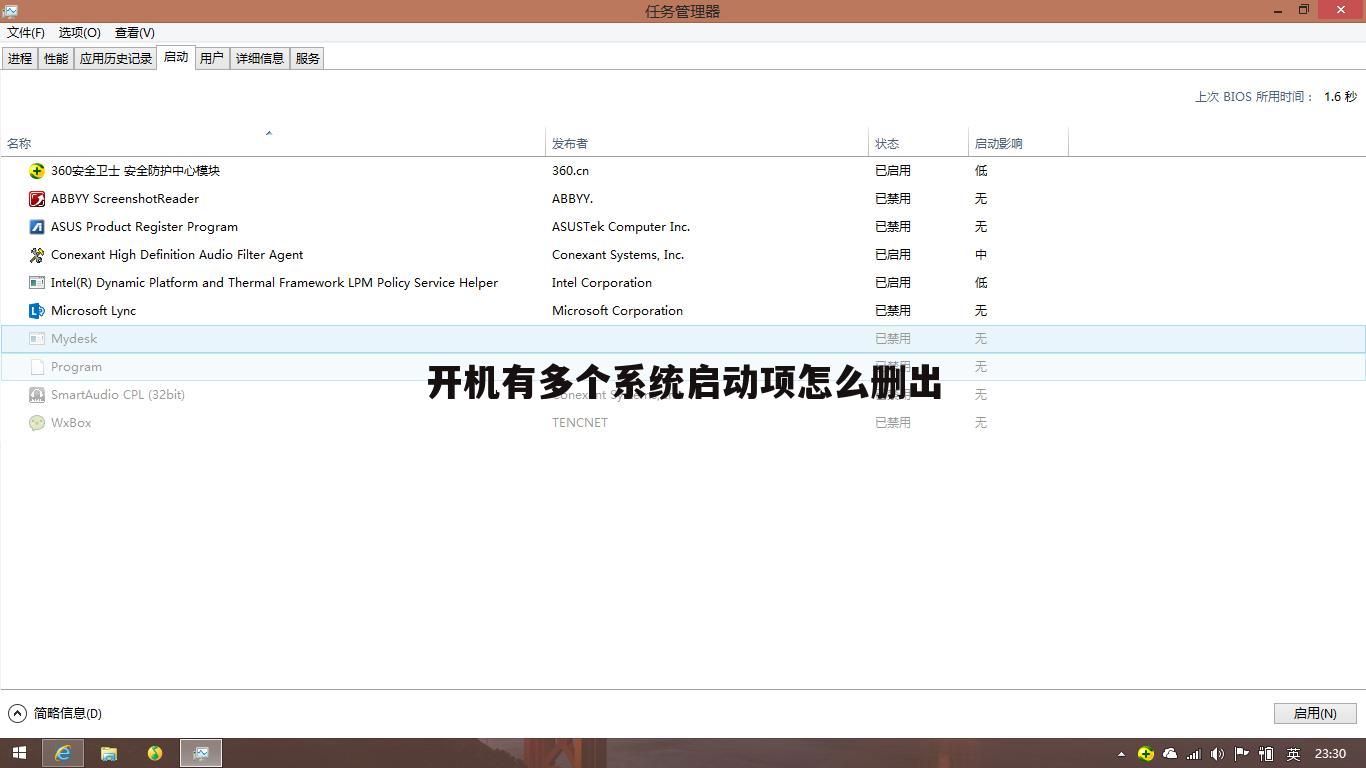
Task: Click publisher cell TENCNET
Action: (x=580, y=423)
